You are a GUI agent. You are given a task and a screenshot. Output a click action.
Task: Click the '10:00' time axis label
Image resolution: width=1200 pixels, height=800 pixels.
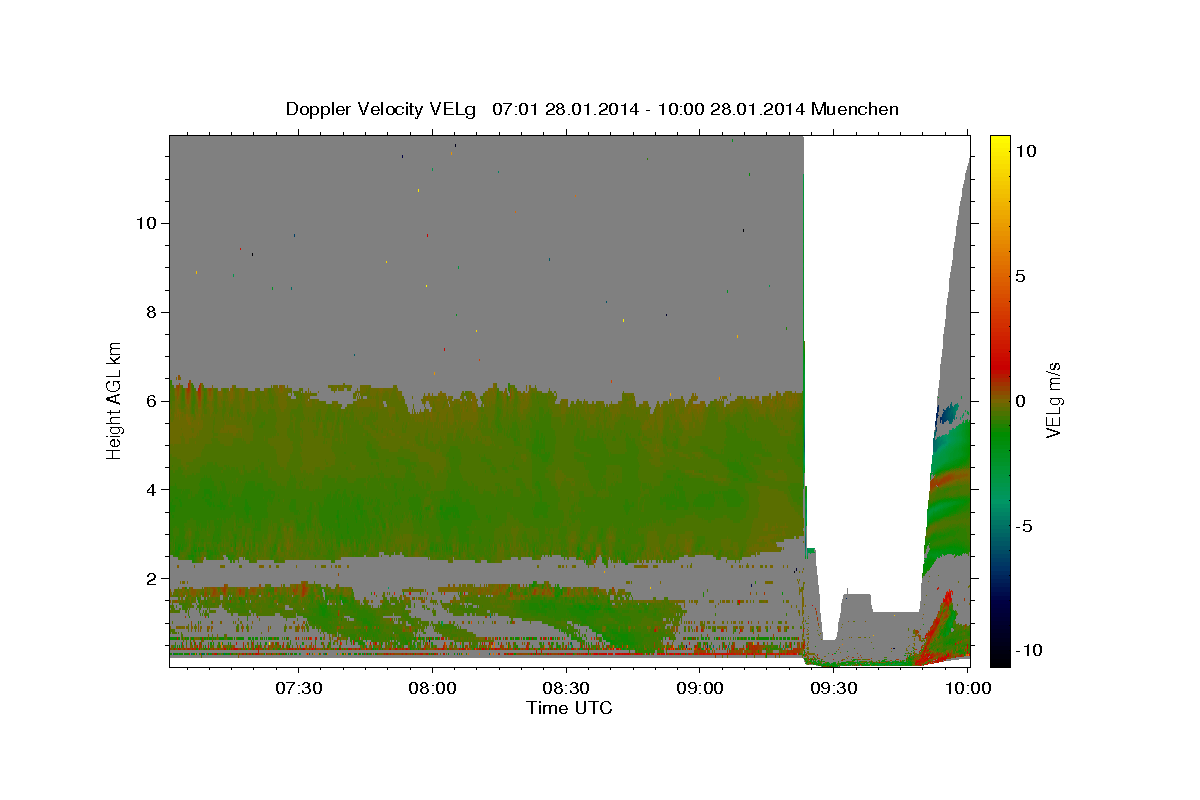(x=967, y=689)
